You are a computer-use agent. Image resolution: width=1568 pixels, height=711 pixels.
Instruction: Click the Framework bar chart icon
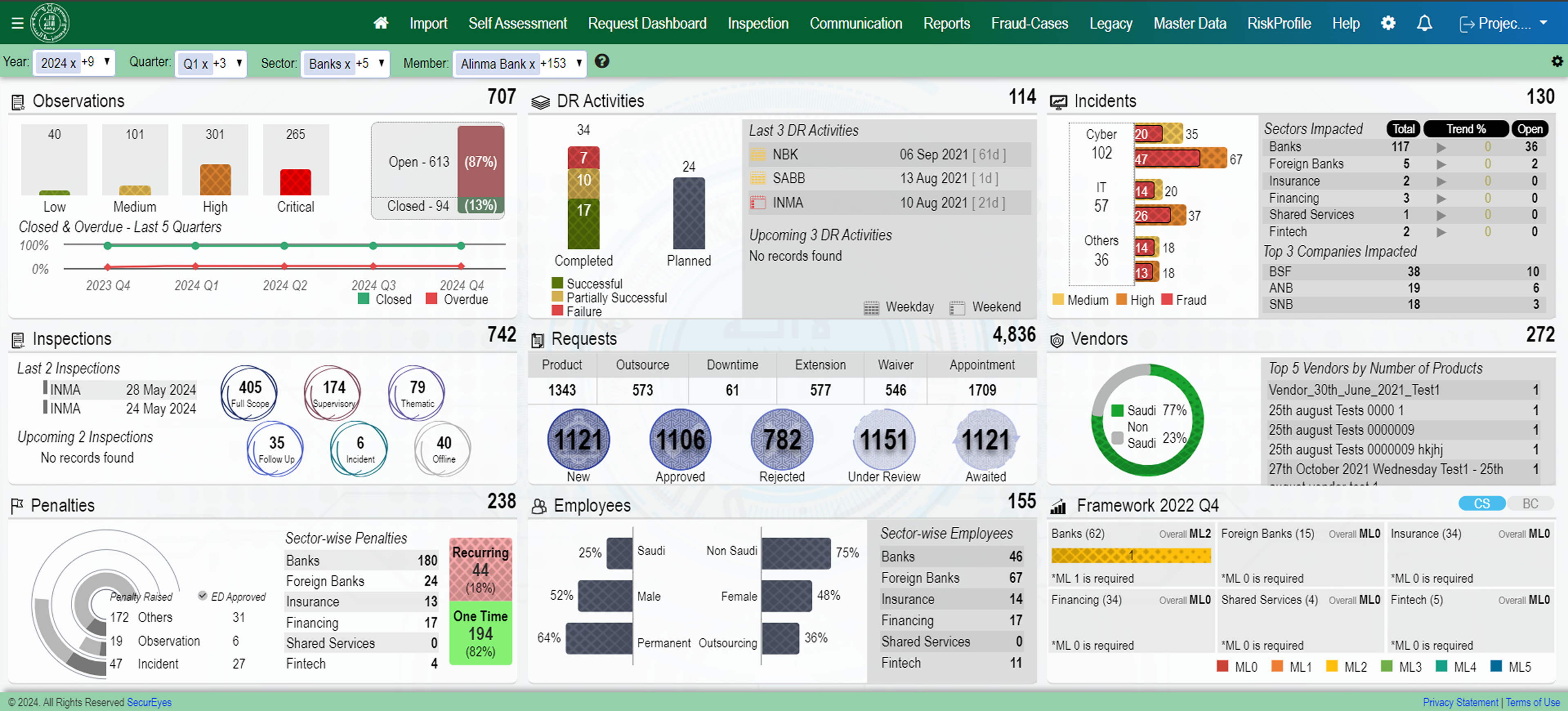click(1058, 506)
